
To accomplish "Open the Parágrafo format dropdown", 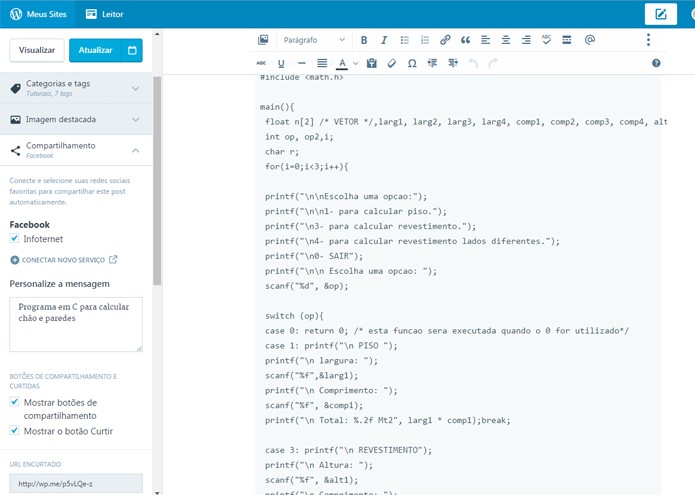I will (x=314, y=40).
